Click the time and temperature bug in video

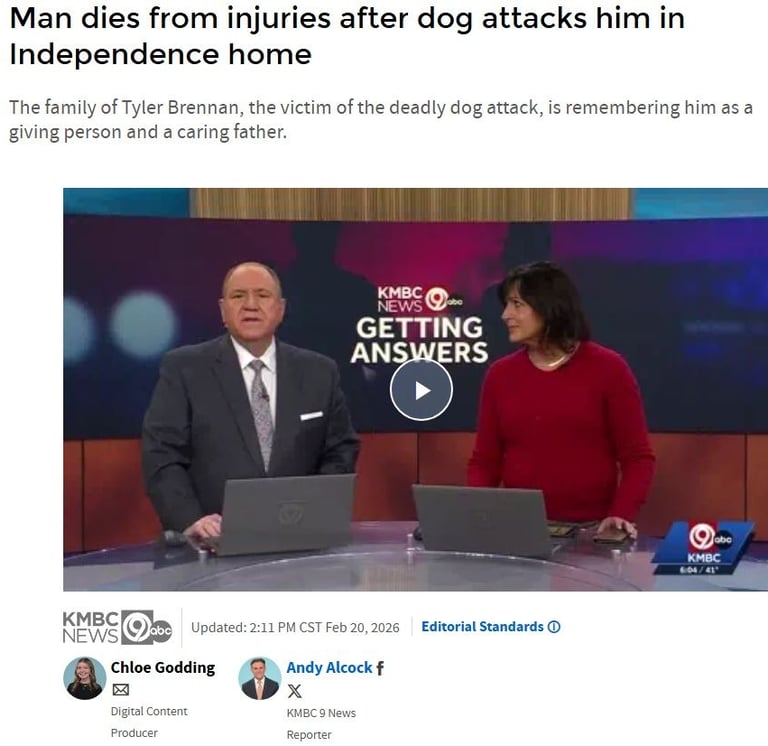(x=699, y=570)
